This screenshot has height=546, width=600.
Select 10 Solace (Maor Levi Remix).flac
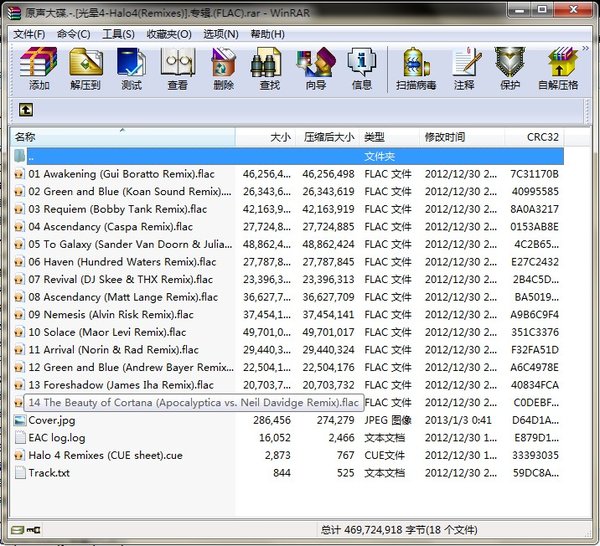tap(288, 332)
